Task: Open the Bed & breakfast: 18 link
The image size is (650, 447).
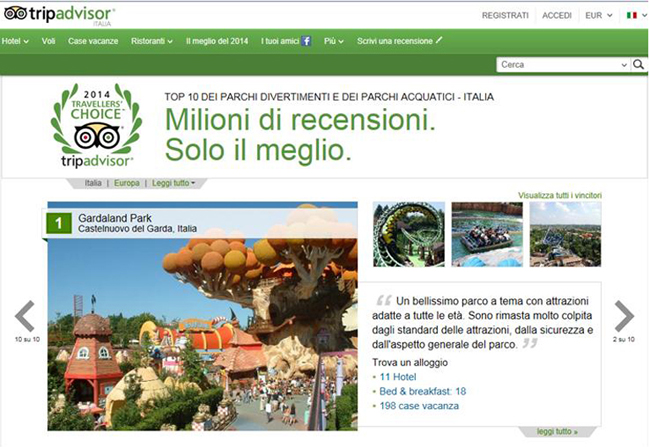Action: 422,391
